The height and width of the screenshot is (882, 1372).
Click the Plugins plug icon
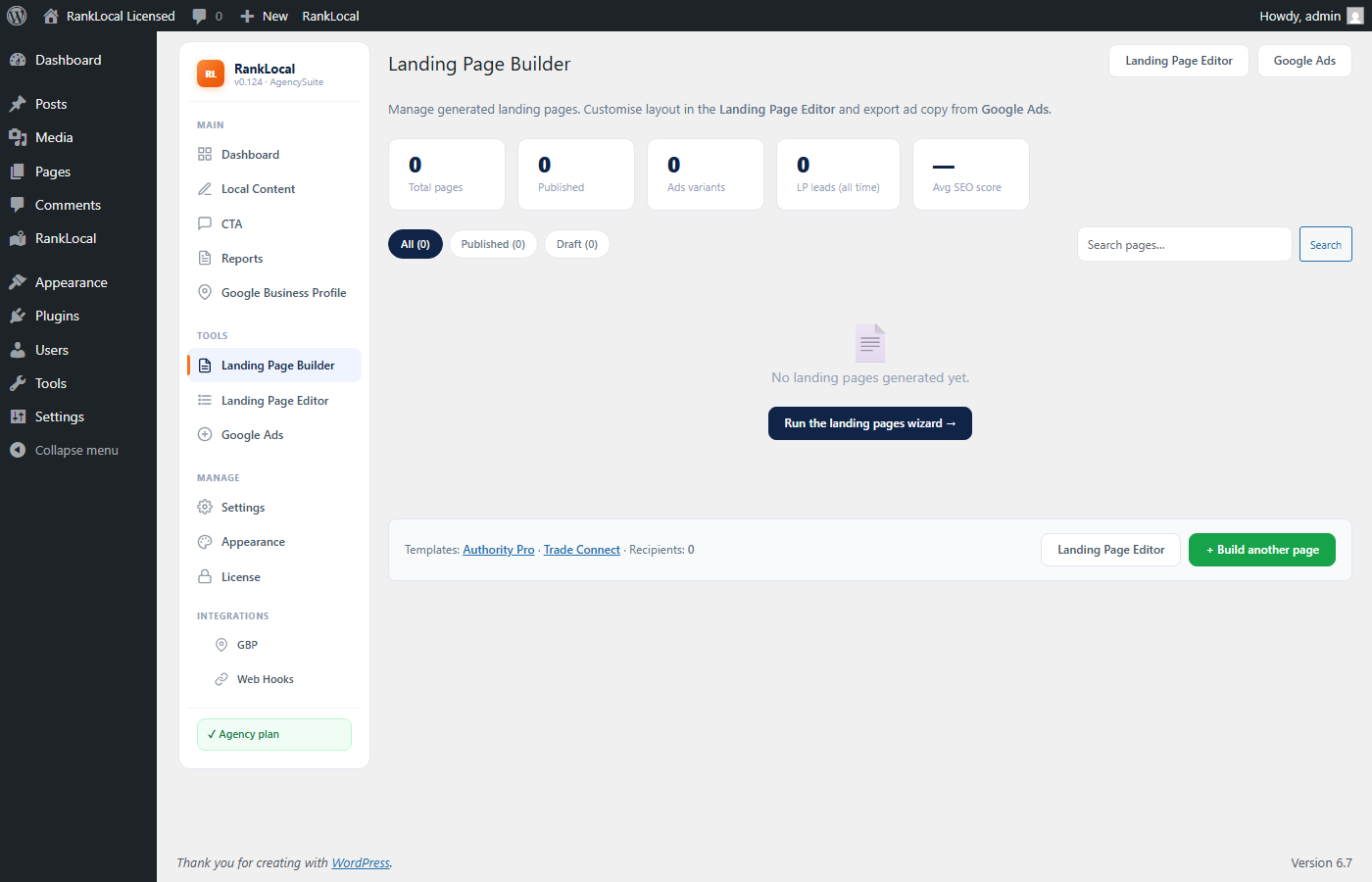[x=18, y=316]
